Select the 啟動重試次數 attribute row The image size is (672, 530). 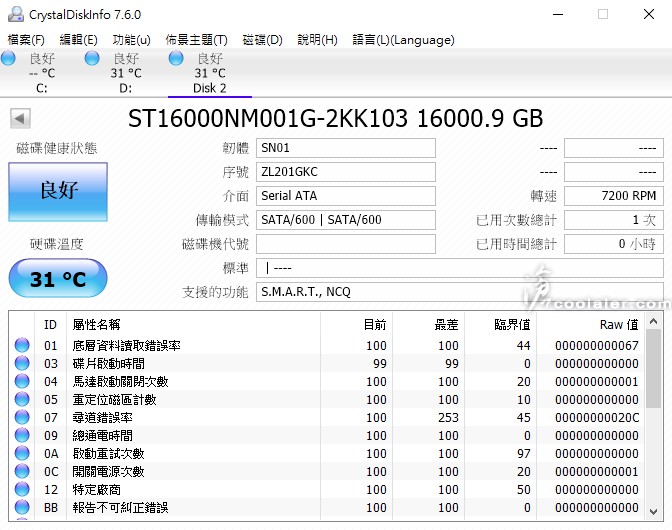pyautogui.click(x=327, y=453)
